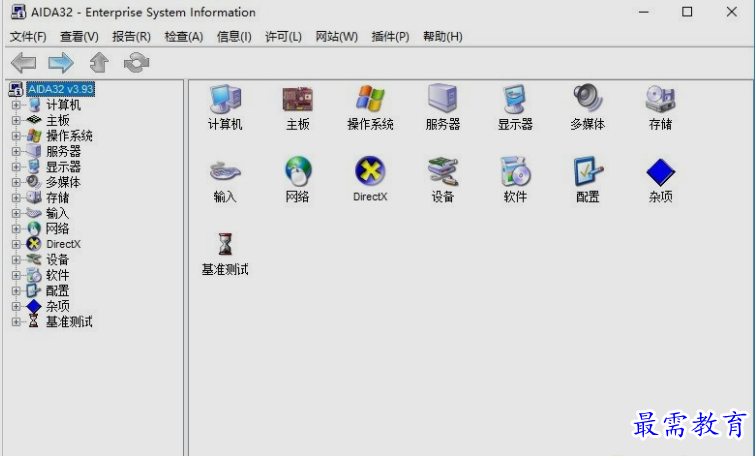Minimize the AIDA32 window

(644, 12)
